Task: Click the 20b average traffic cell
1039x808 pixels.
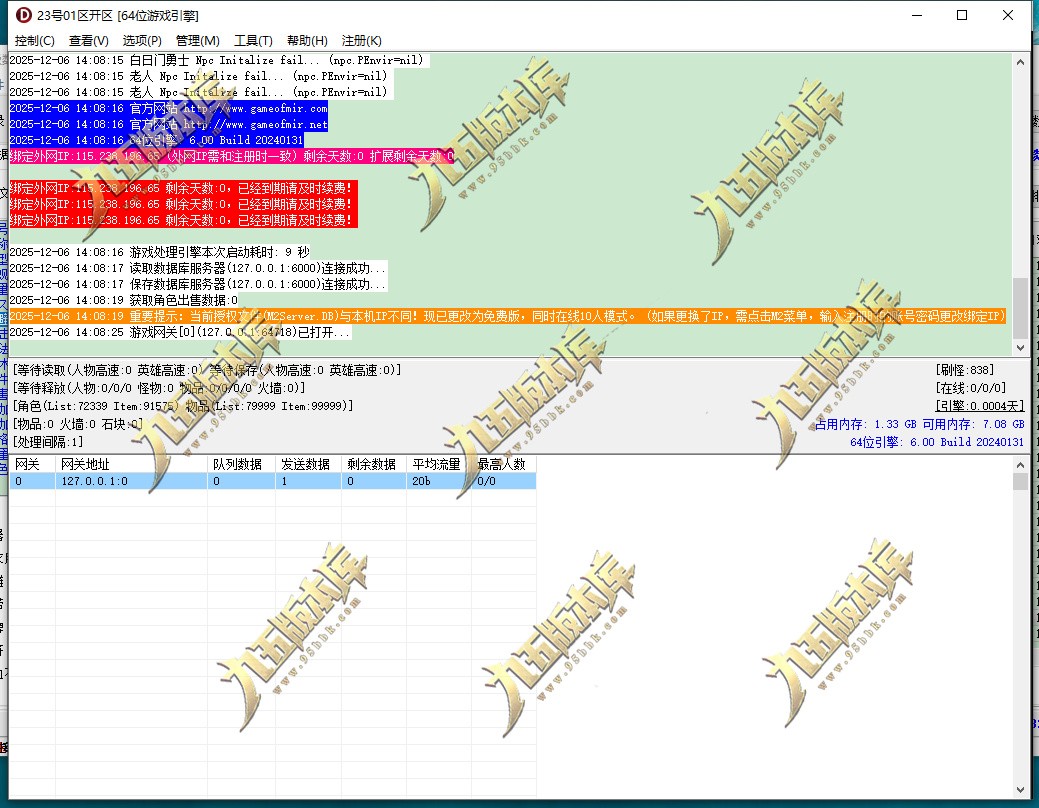Action: 421,481
